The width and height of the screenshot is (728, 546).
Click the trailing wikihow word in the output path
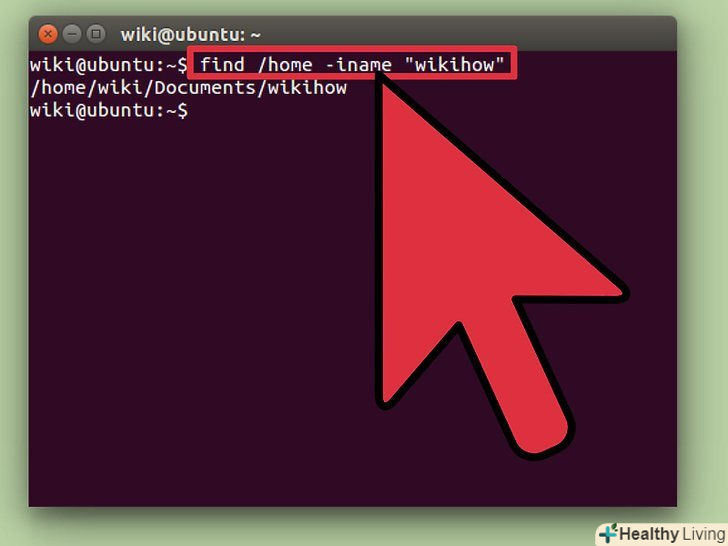tap(307, 87)
